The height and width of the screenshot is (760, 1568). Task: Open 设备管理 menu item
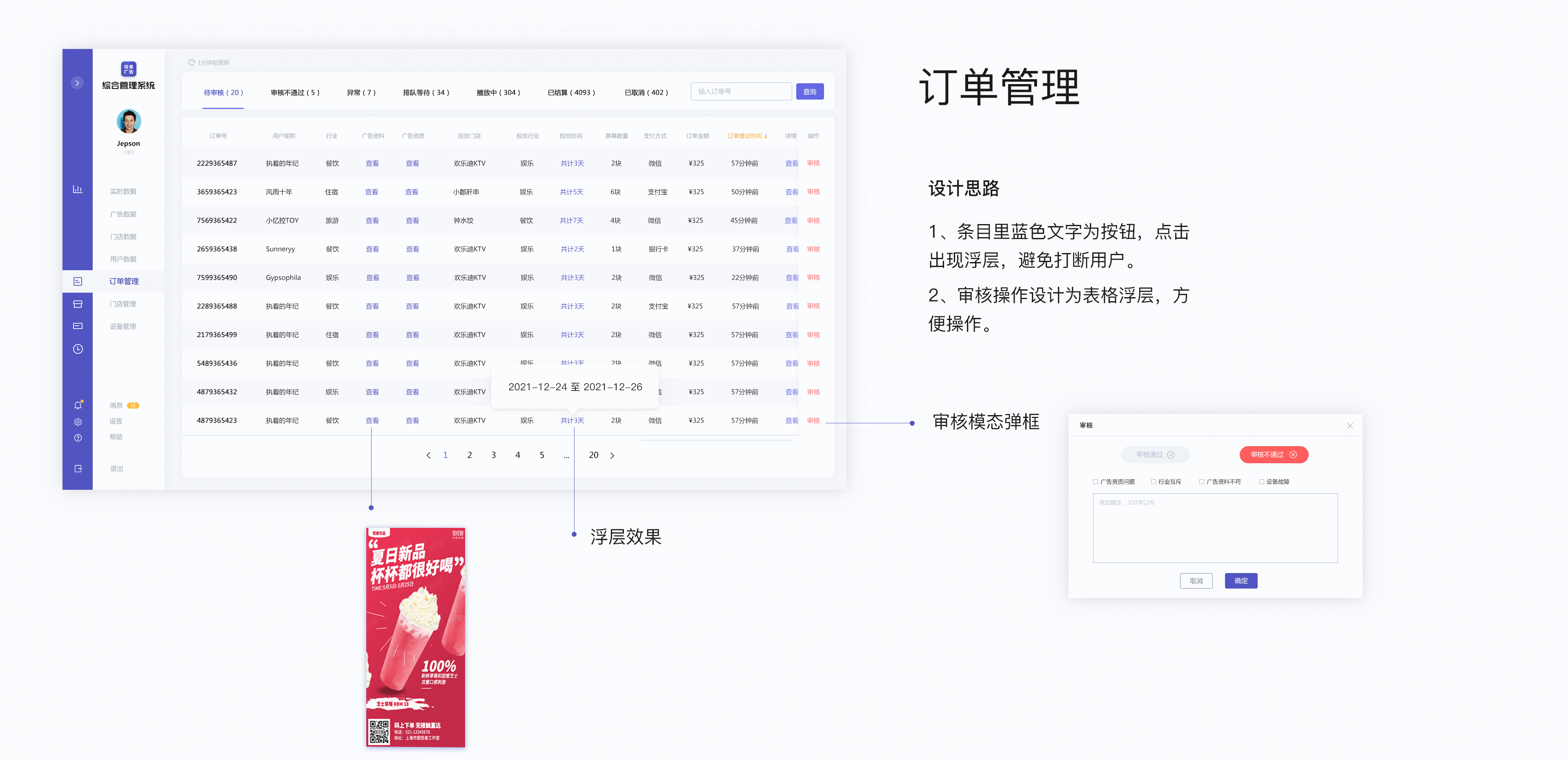[x=123, y=327]
